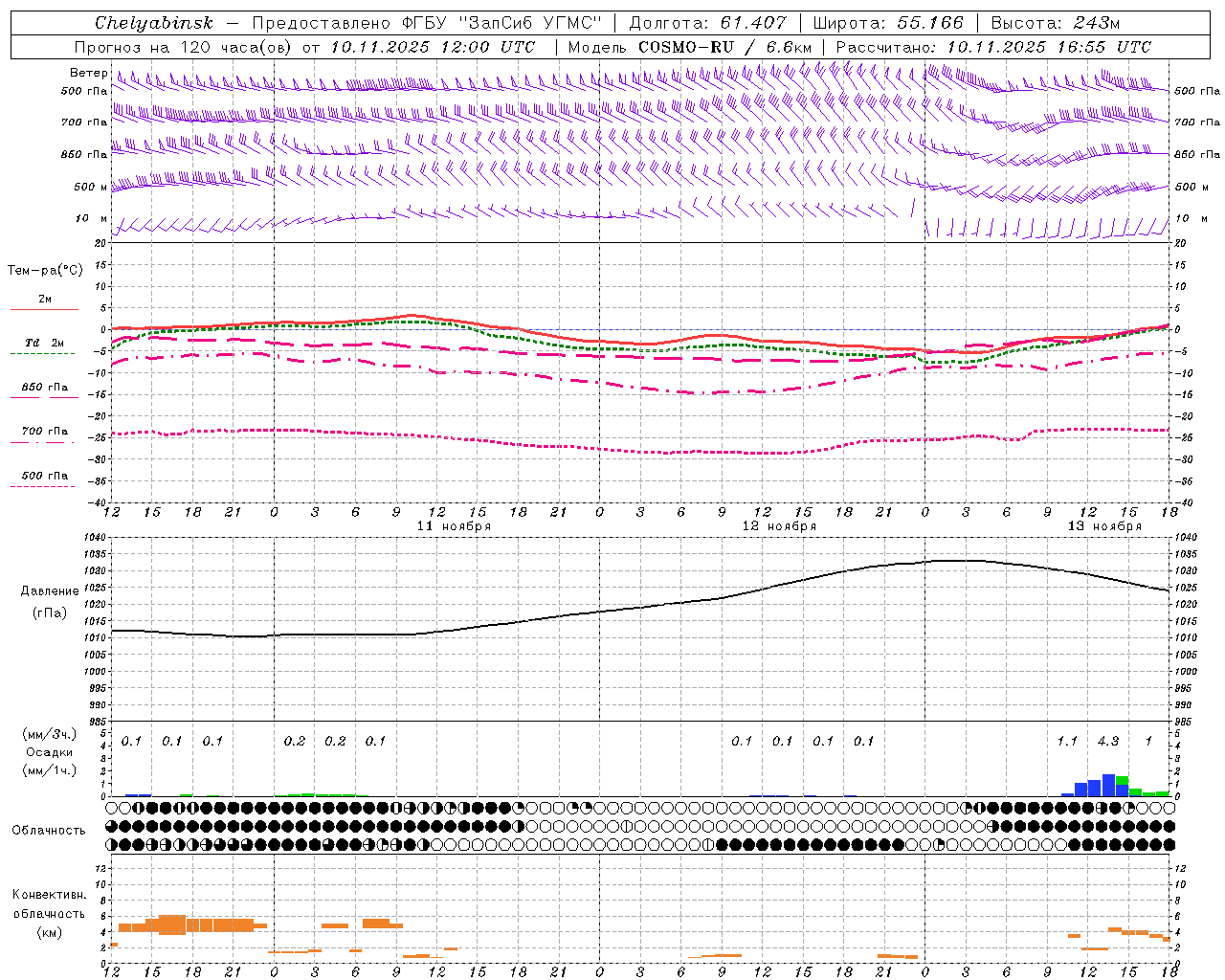Image resolution: width=1225 pixels, height=980 pixels.
Task: Click the 850 гПа temperature legend entry
Action: (x=44, y=388)
